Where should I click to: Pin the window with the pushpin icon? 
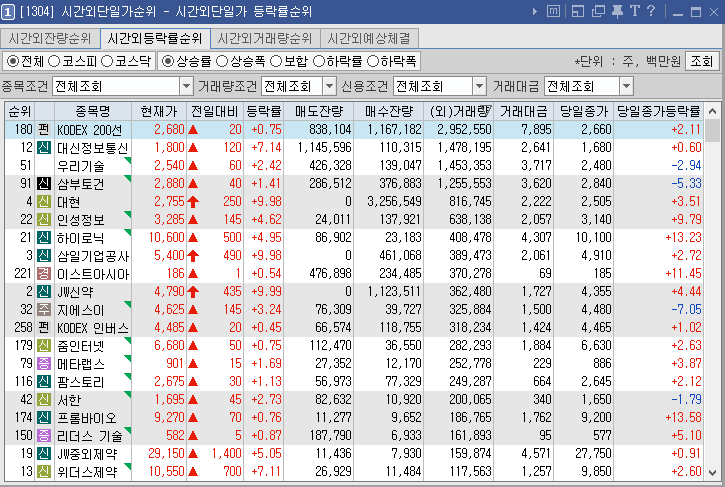point(617,11)
